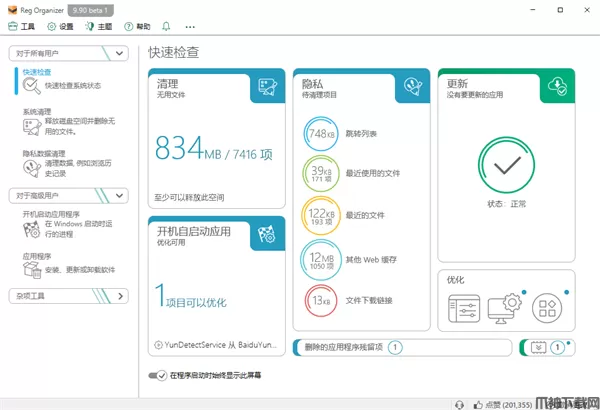This screenshot has height=410, width=600.
Task: Click the four-shapes apps icon under 优化
Action: click(x=548, y=306)
